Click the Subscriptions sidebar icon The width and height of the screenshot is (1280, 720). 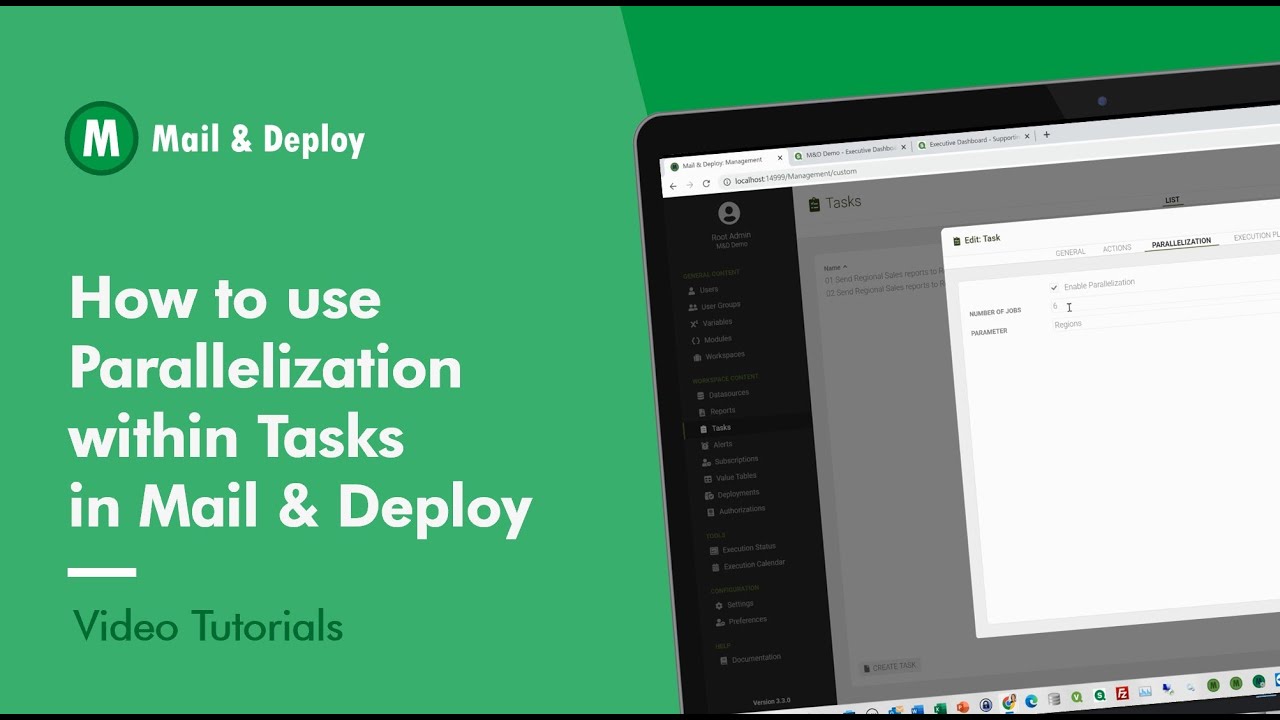pyautogui.click(x=706, y=462)
